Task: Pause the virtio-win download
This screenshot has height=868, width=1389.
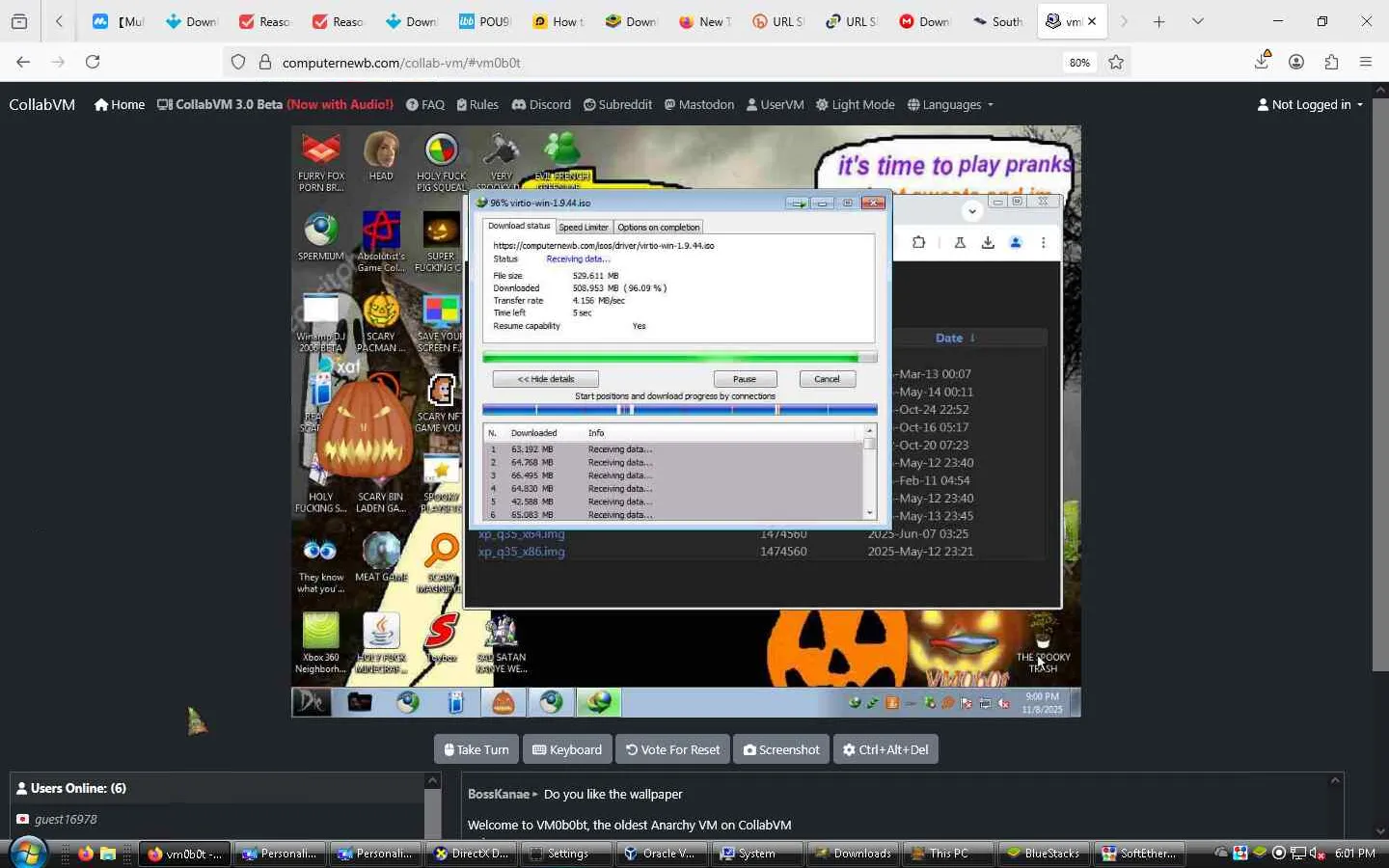Action: [744, 379]
